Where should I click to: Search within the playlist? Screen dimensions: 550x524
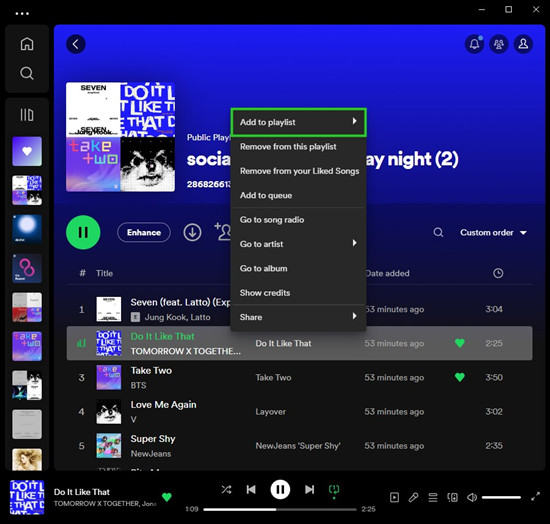click(x=438, y=233)
